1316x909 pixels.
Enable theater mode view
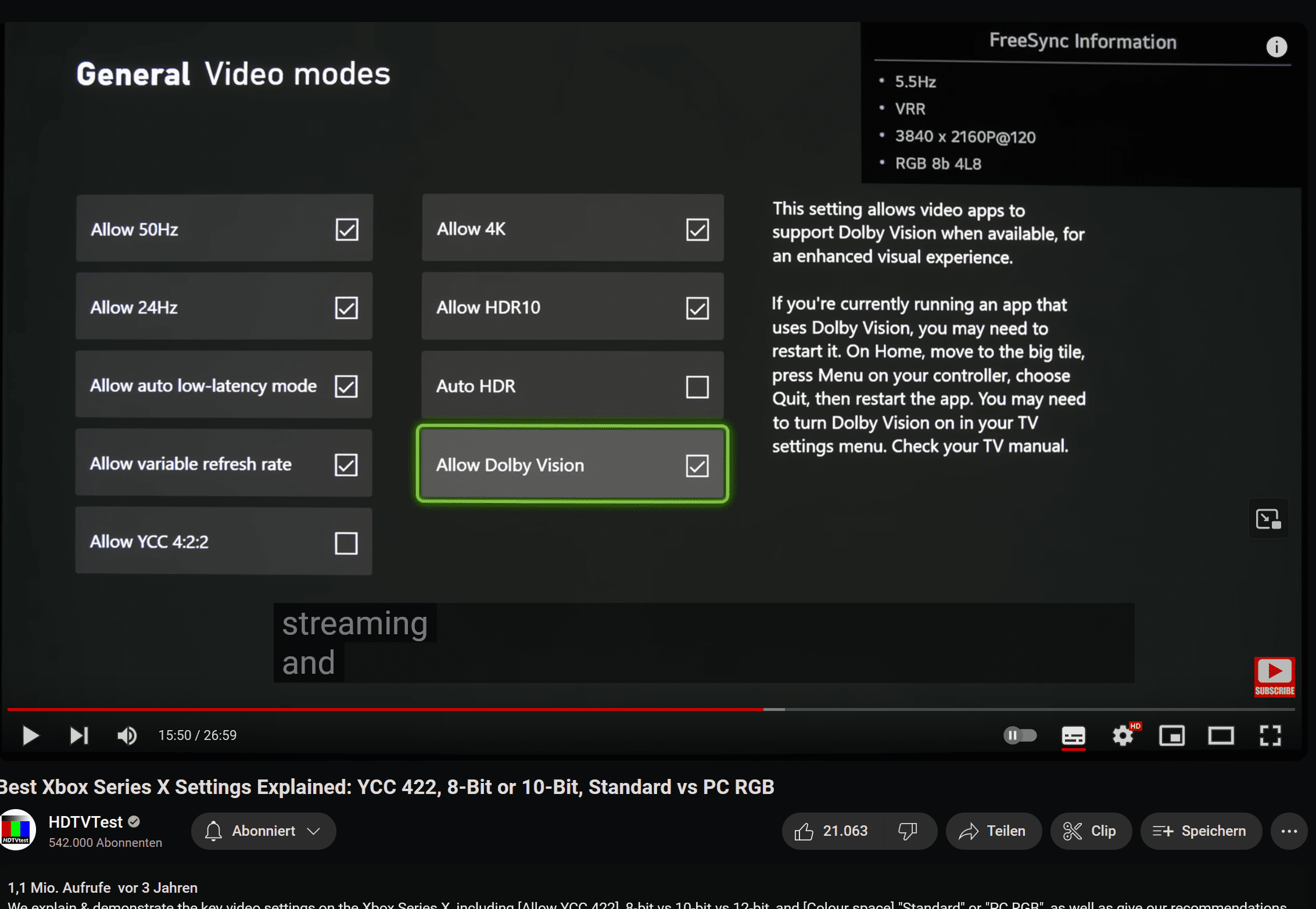tap(1221, 735)
